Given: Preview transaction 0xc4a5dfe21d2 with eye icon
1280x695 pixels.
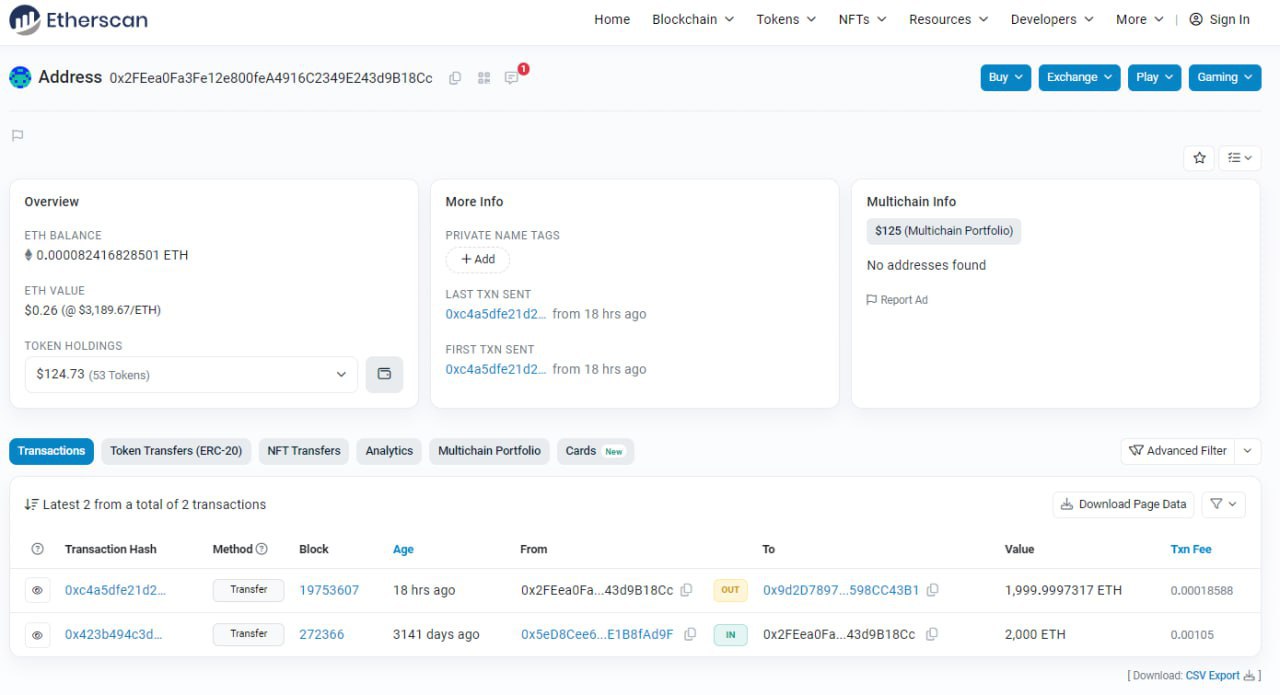Looking at the screenshot, I should point(37,590).
